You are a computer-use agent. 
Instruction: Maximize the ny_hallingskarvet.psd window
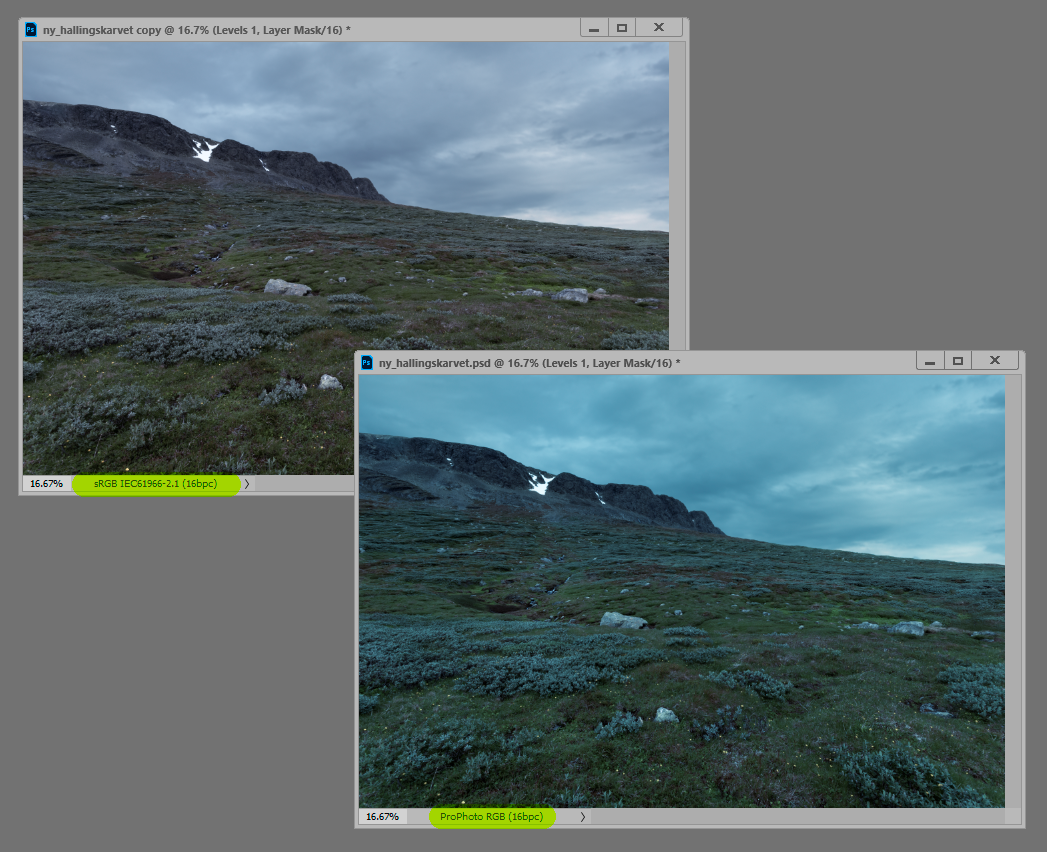pos(959,360)
